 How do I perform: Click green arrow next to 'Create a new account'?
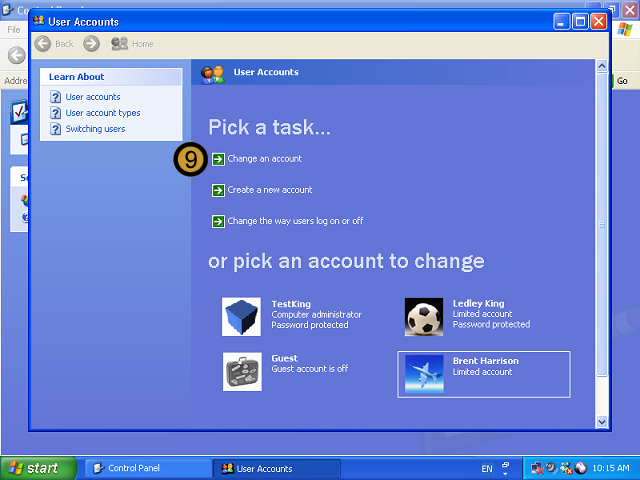click(218, 190)
